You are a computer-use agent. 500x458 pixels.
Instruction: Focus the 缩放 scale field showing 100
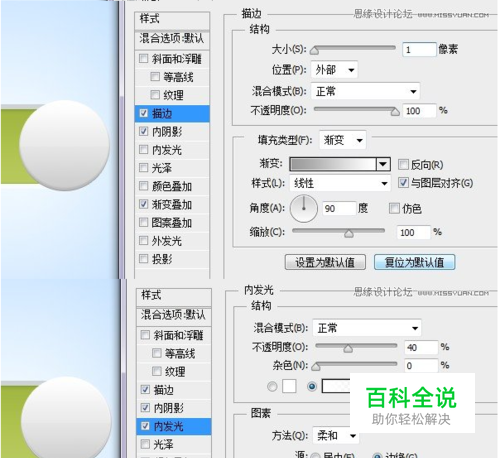pos(413,232)
